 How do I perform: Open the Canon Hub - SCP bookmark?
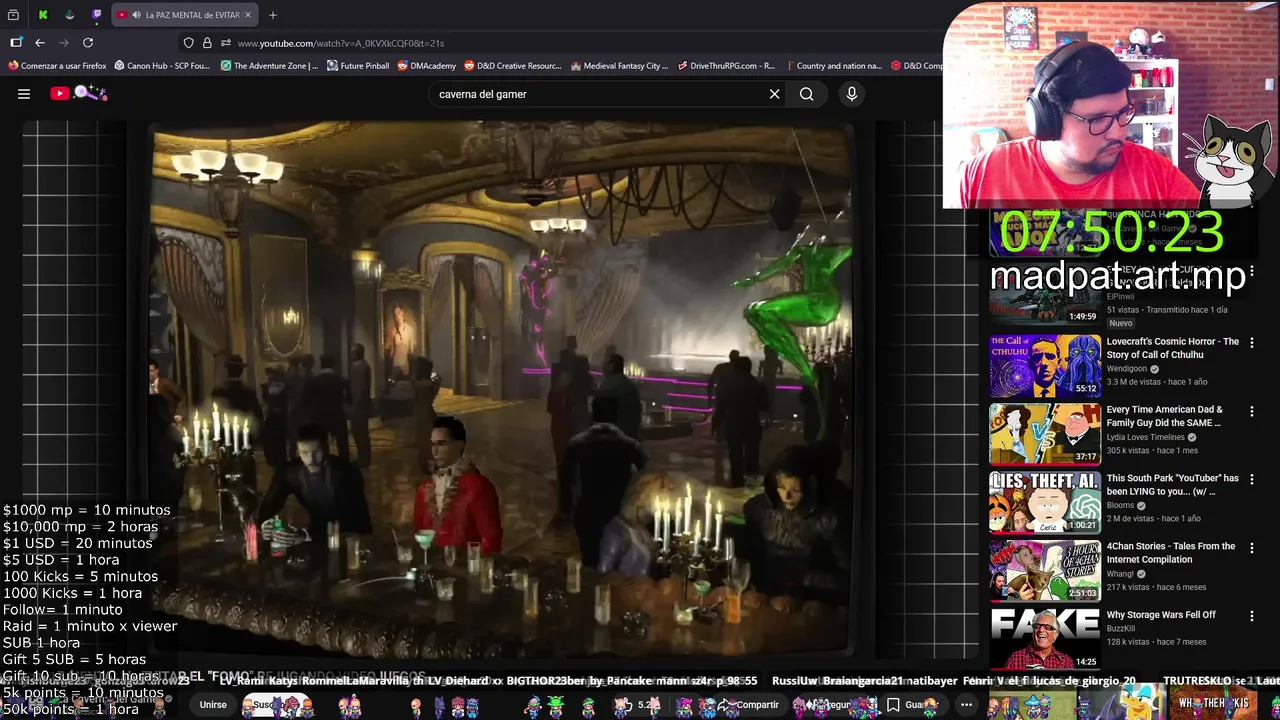coord(162,66)
